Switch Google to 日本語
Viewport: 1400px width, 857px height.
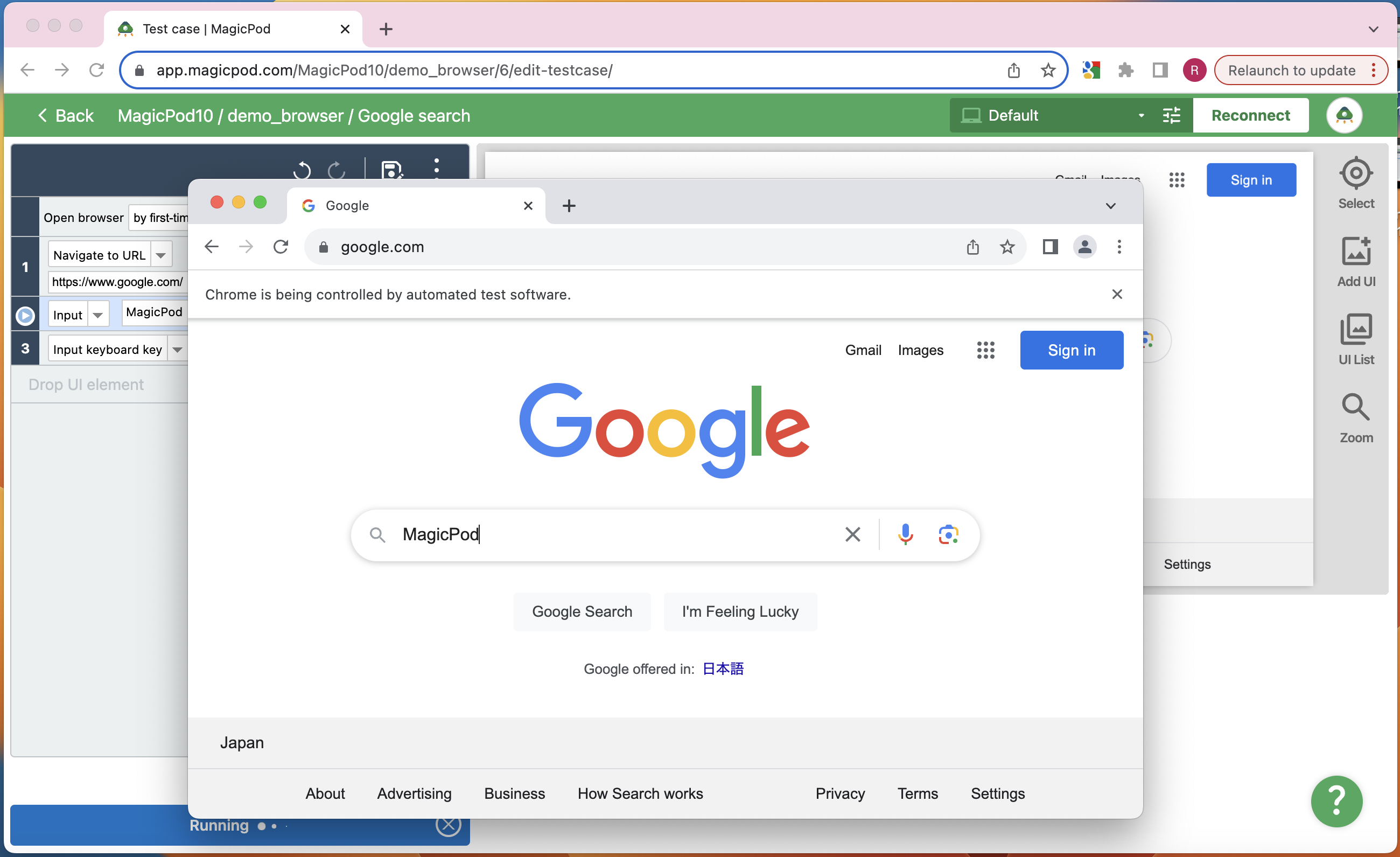[723, 669]
